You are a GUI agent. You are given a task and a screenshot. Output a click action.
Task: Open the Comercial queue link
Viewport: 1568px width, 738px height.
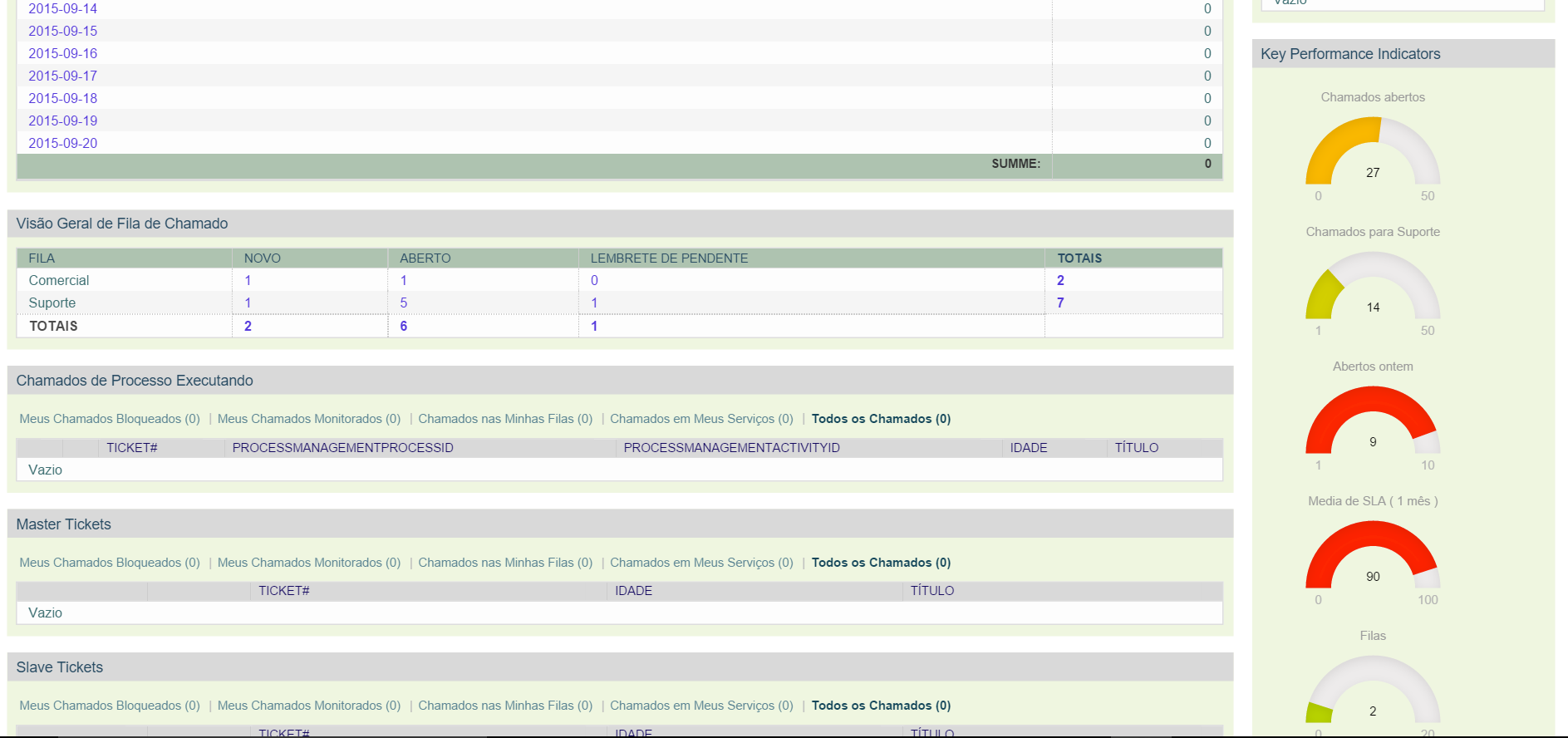pyautogui.click(x=58, y=281)
